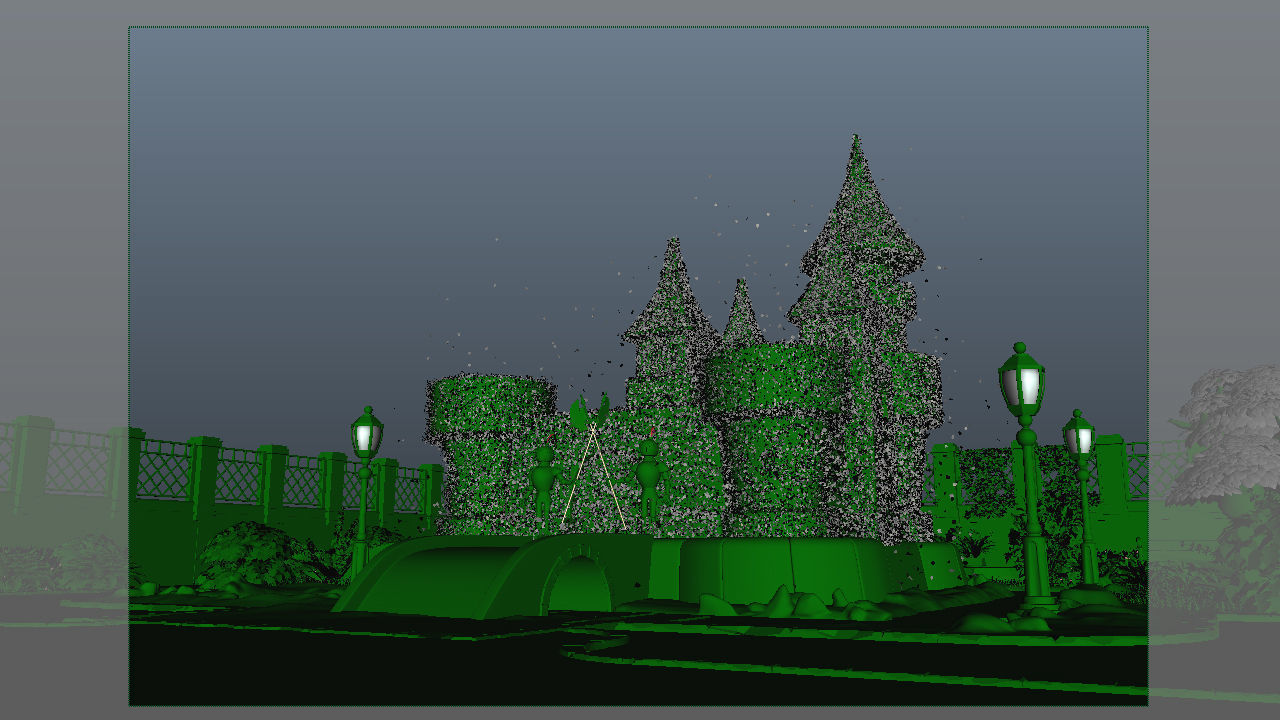
Task: Select the small far-right lamp post lantern
Action: coord(1079,436)
